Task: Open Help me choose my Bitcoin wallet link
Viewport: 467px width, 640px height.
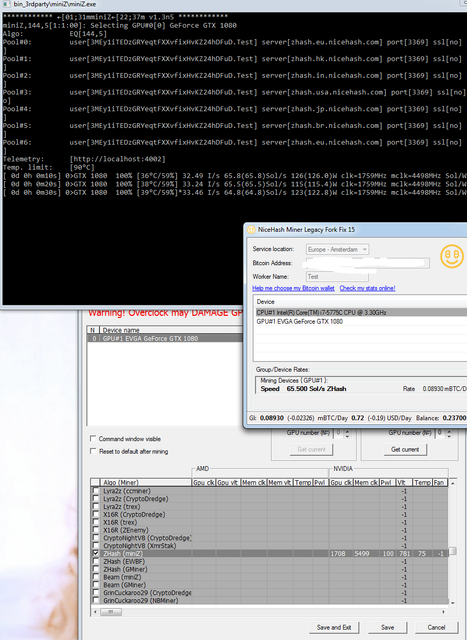Action: pyautogui.click(x=293, y=288)
